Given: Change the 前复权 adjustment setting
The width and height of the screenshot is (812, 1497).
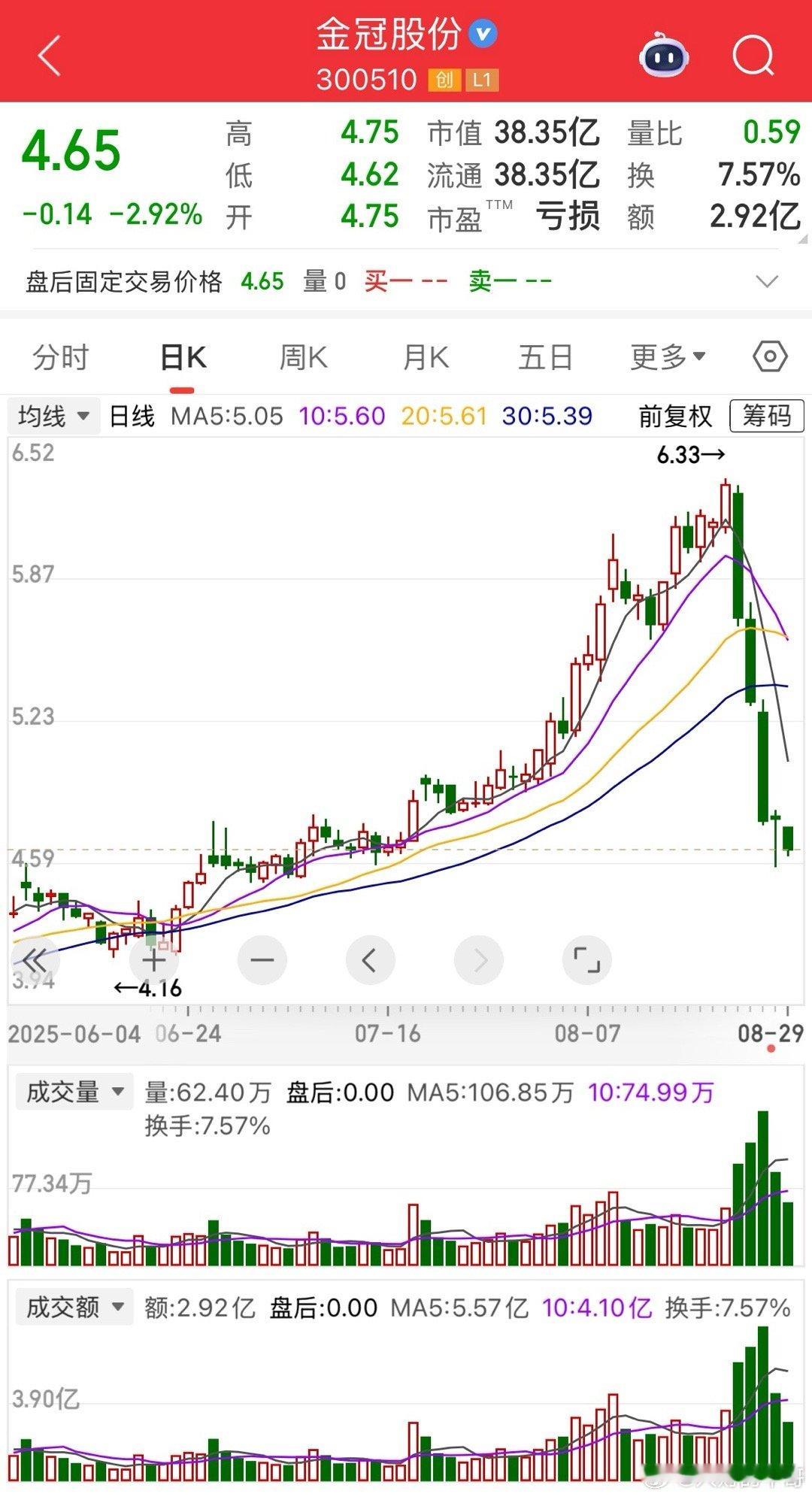Looking at the screenshot, I should tap(675, 416).
